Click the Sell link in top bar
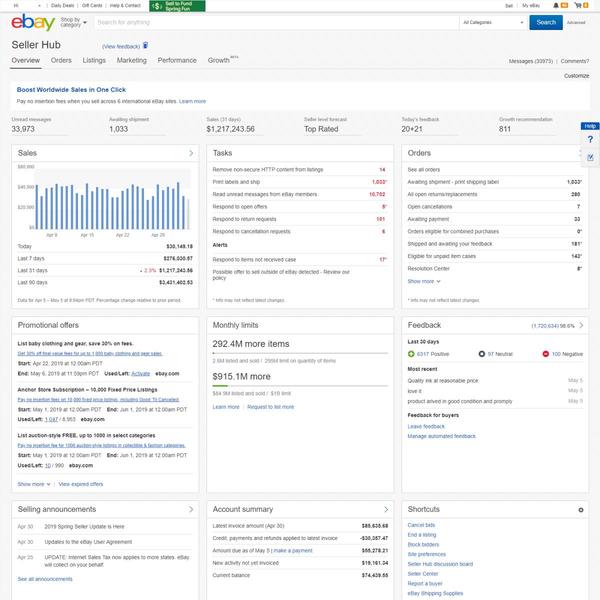 coord(509,6)
